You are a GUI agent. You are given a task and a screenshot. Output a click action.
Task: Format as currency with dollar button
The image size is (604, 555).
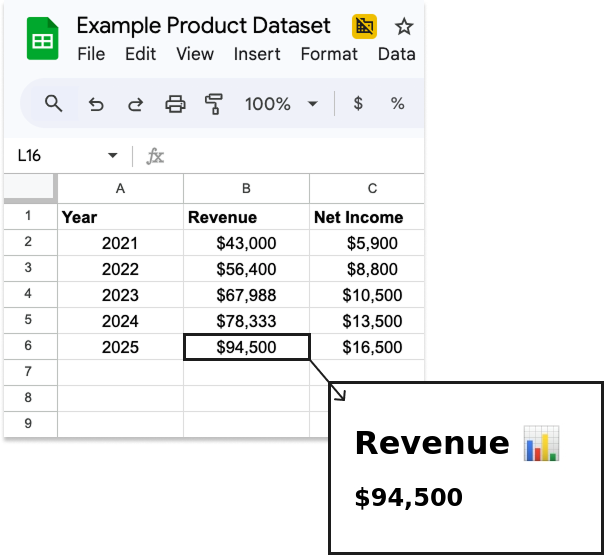[358, 103]
